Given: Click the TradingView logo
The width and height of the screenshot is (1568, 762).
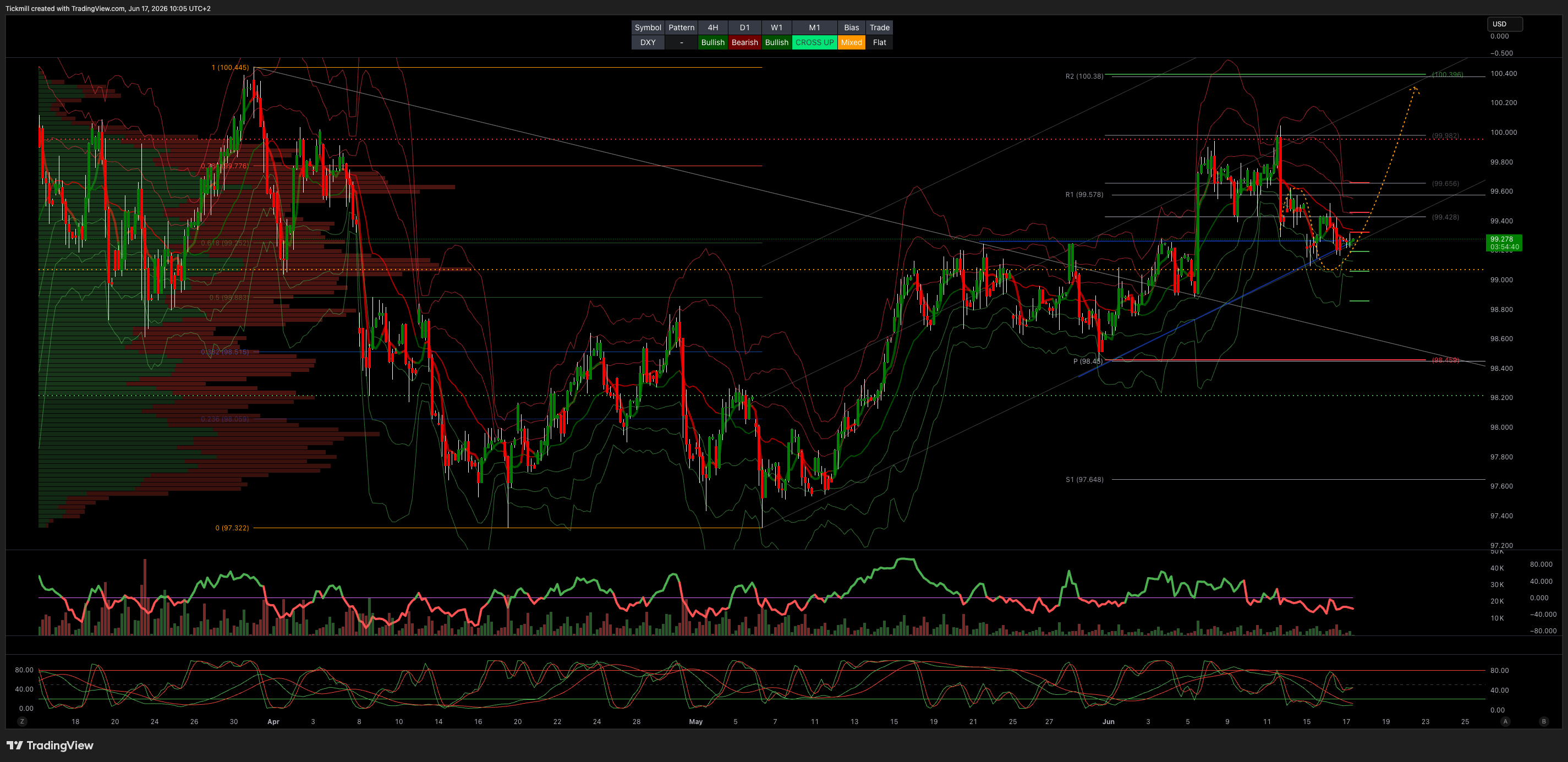Looking at the screenshot, I should [50, 745].
